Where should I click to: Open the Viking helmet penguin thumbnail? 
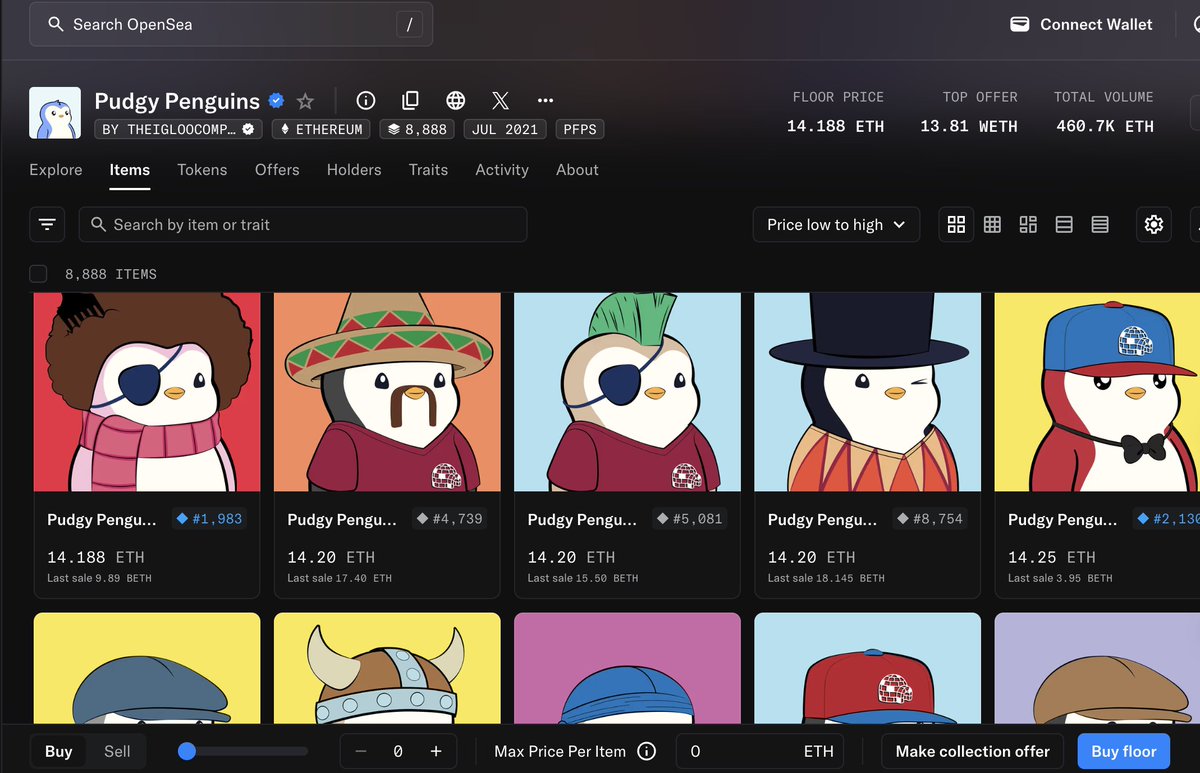click(387, 668)
